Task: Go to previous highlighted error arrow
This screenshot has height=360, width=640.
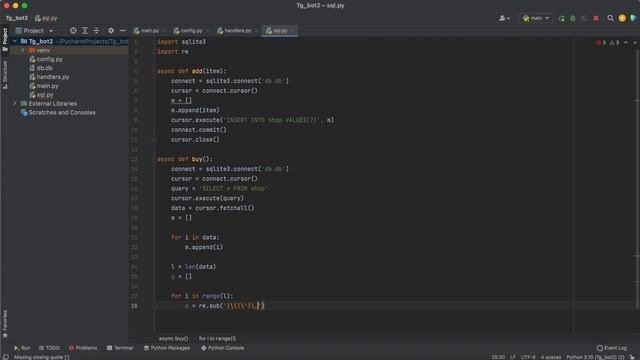Action: (626, 42)
